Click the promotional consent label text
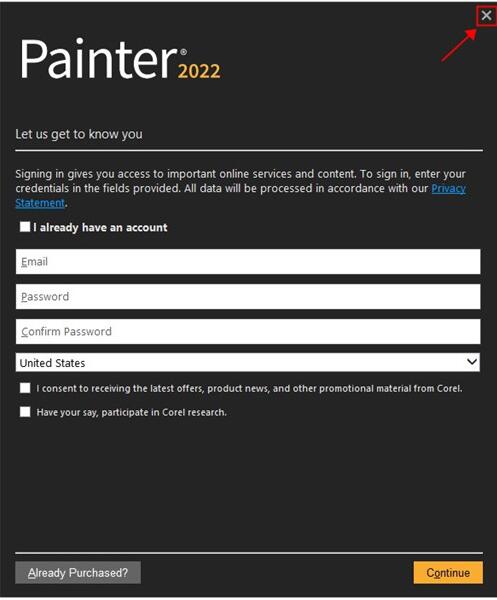This screenshot has width=497, height=600. [x=249, y=388]
